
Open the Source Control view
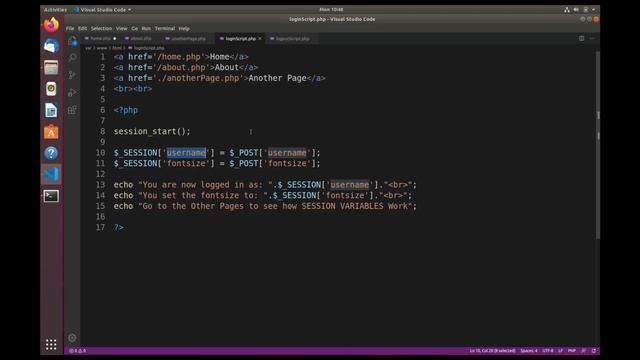tap(72, 75)
